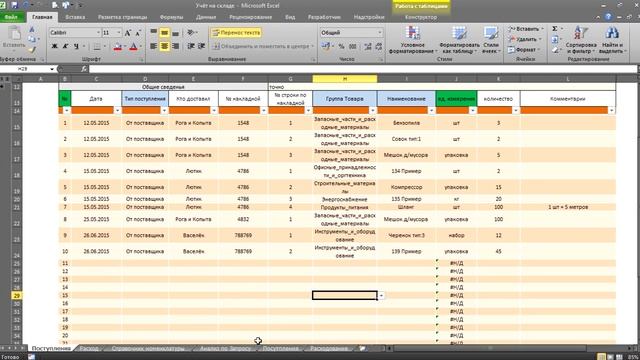This screenshot has height=360, width=640.
Task: Decrease indent icon
Action: 191,47
